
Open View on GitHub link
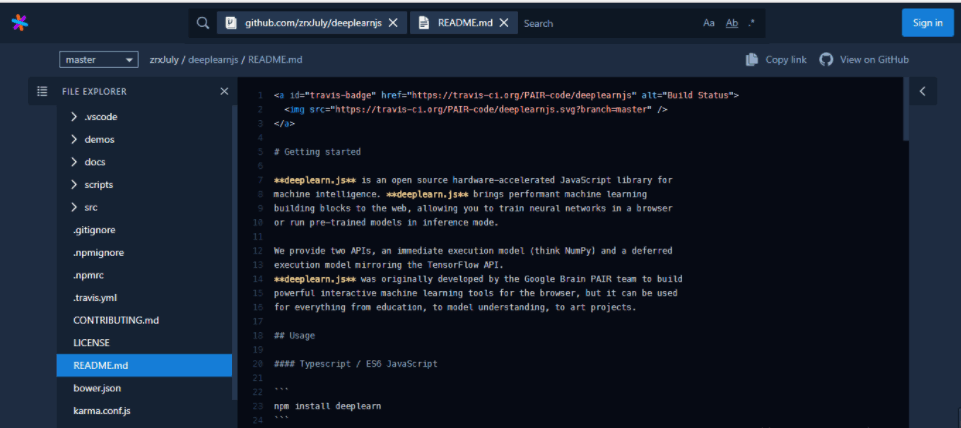pos(874,59)
